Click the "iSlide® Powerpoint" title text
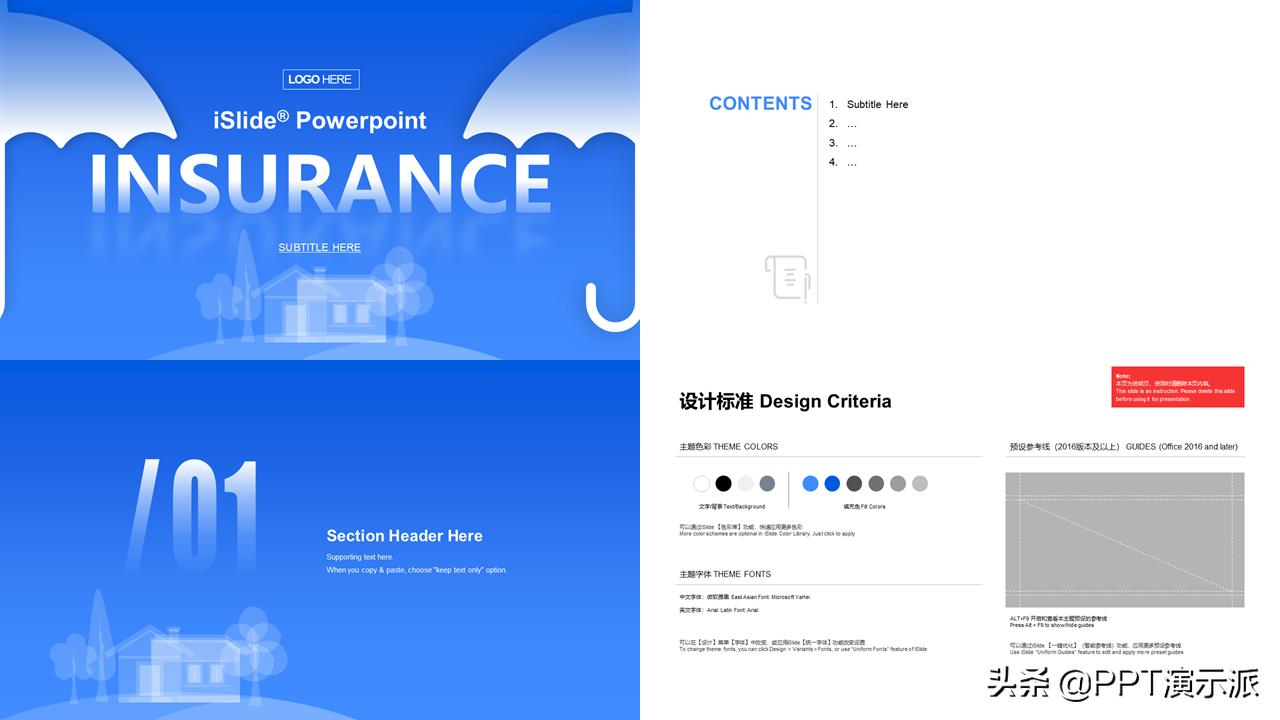Viewport: 1280px width, 720px height. coord(320,120)
